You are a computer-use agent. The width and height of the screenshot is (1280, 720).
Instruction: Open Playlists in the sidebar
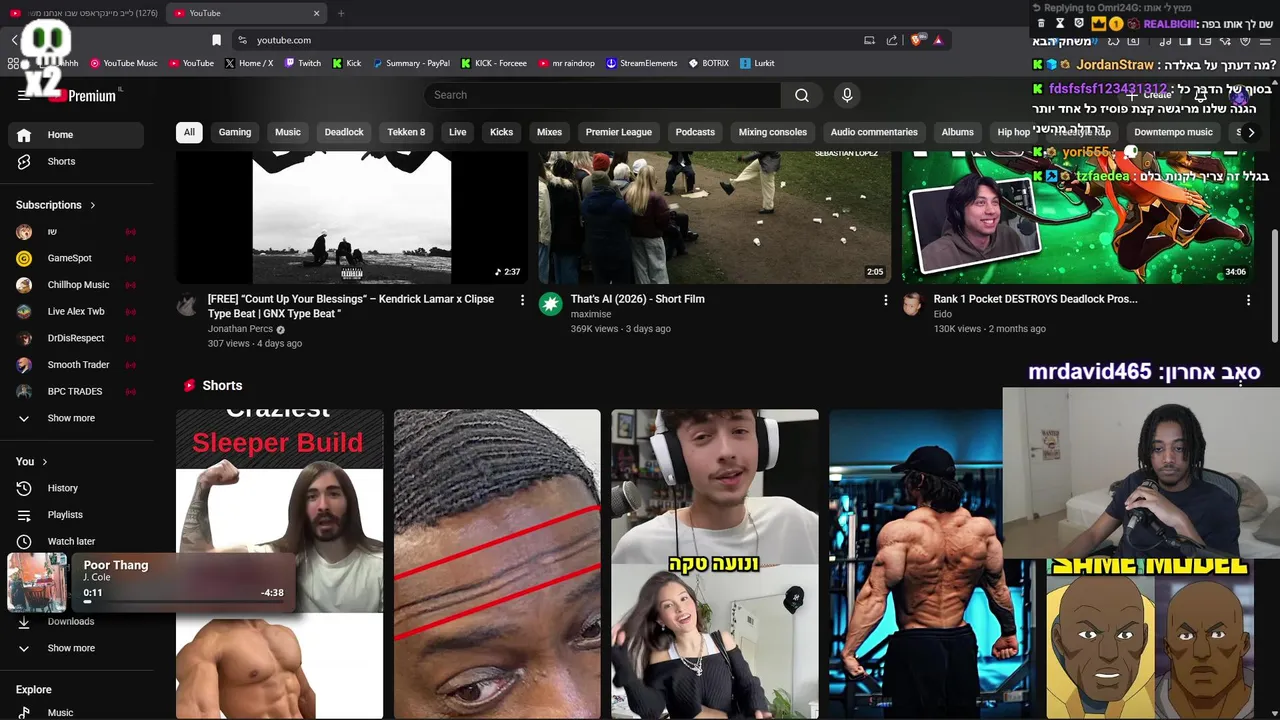point(76,515)
